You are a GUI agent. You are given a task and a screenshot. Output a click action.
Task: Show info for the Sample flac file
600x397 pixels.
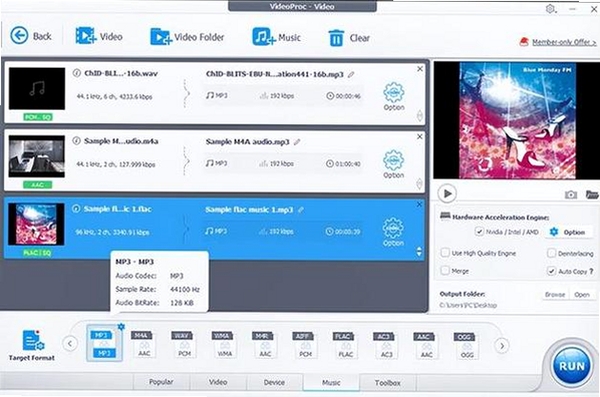76,209
